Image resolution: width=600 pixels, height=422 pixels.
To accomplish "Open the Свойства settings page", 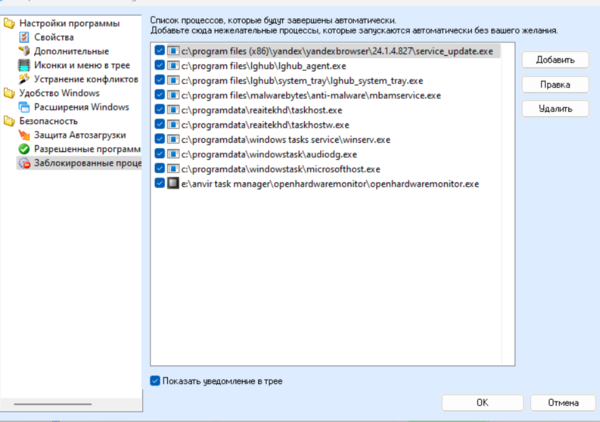I will click(54, 37).
